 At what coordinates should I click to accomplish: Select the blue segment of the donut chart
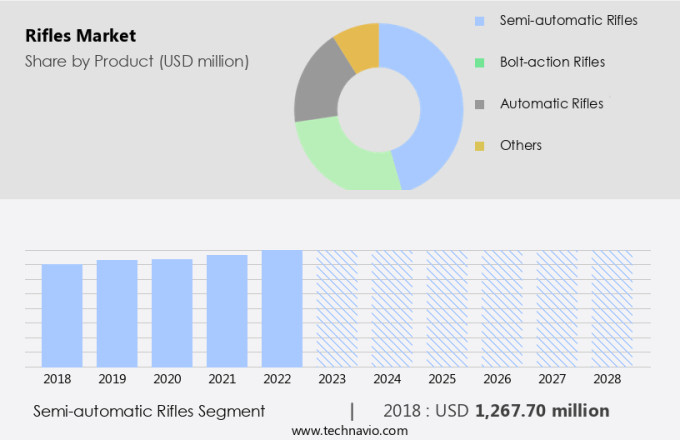pos(440,100)
